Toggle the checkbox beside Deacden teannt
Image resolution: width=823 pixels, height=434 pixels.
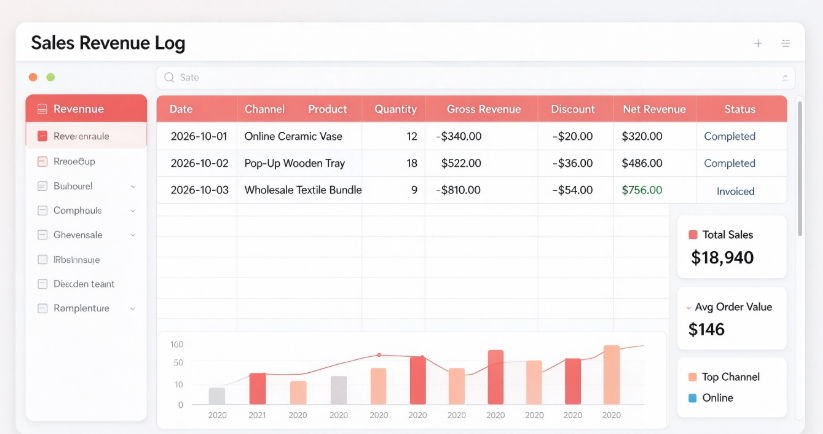coord(43,284)
